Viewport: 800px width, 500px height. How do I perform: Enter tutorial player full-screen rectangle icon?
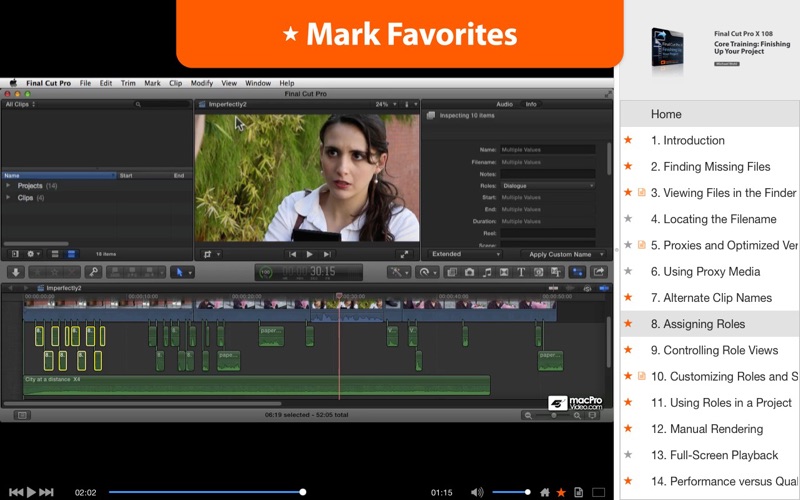(598, 492)
